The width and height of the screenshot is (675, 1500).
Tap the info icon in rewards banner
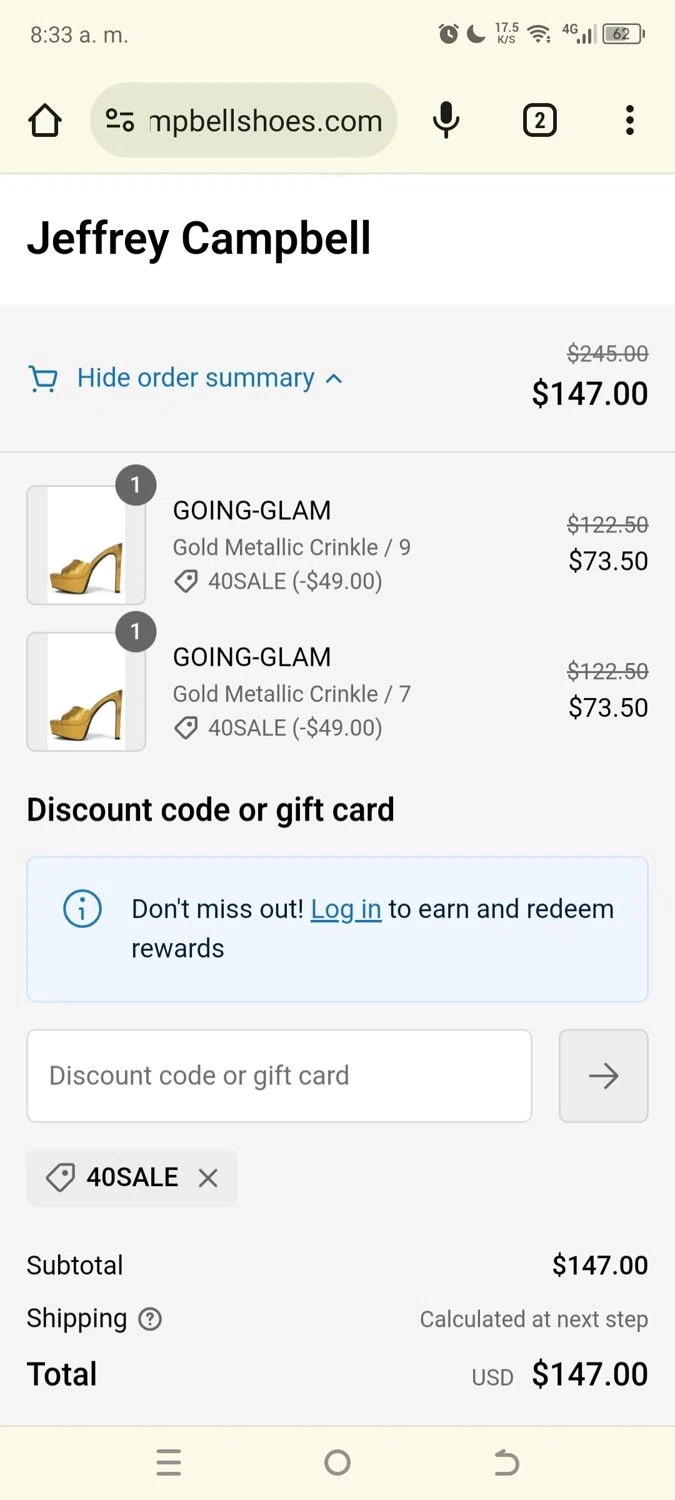point(82,909)
